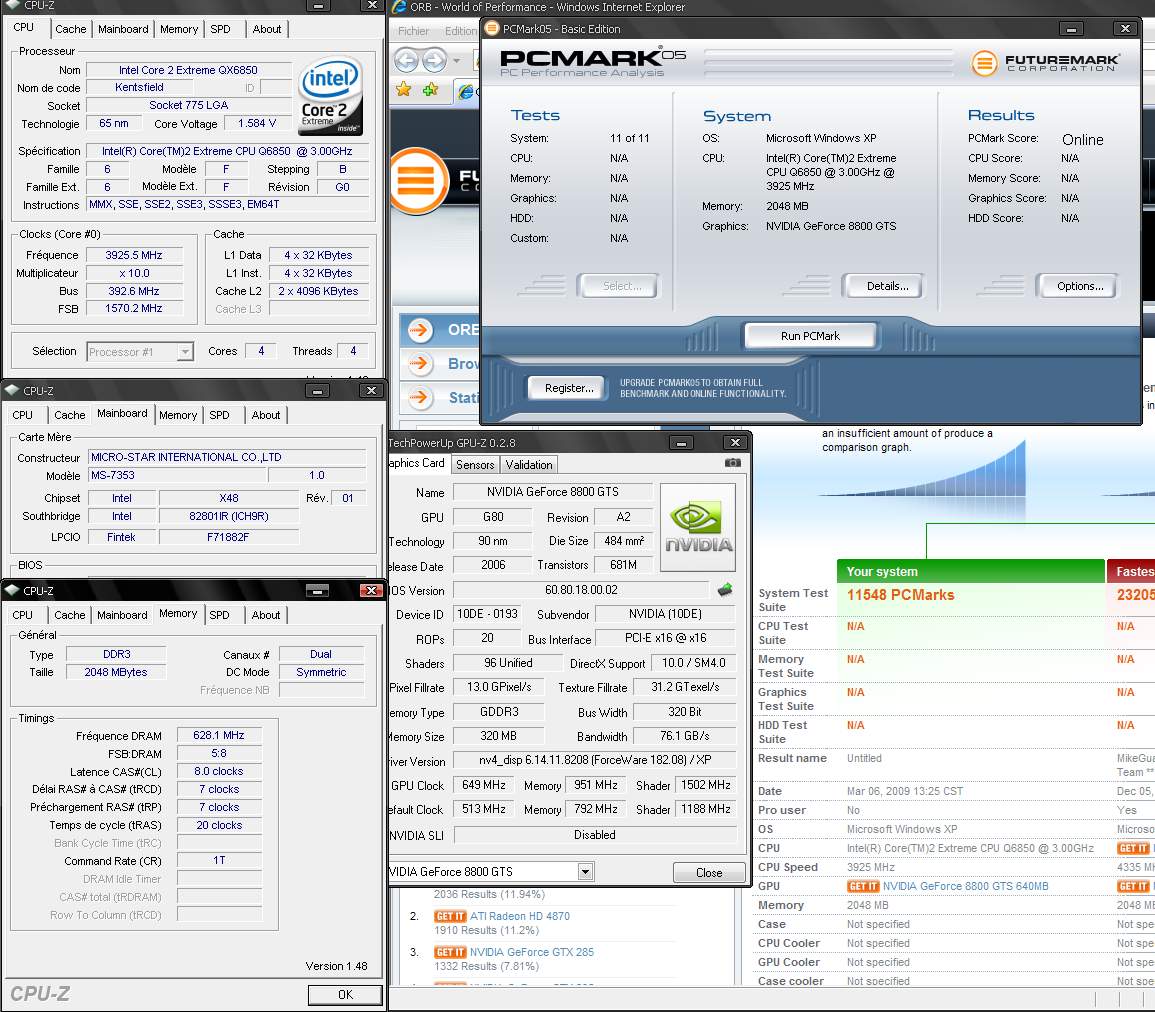This screenshot has width=1155, height=1012.
Task: Click the MICRO-STAR INTERNATIONAL manufacturer field
Action: (x=227, y=457)
